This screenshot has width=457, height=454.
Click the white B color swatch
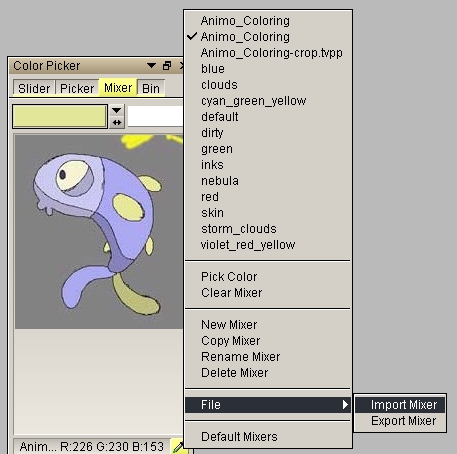tap(155, 116)
